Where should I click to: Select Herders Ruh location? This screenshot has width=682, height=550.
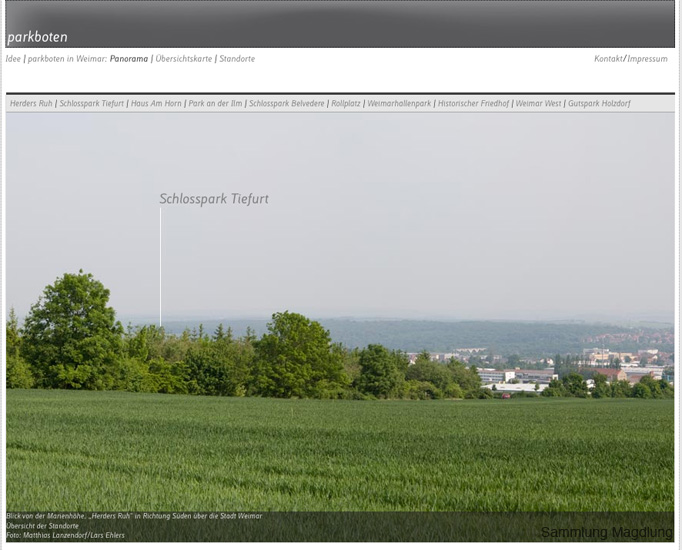(31, 103)
